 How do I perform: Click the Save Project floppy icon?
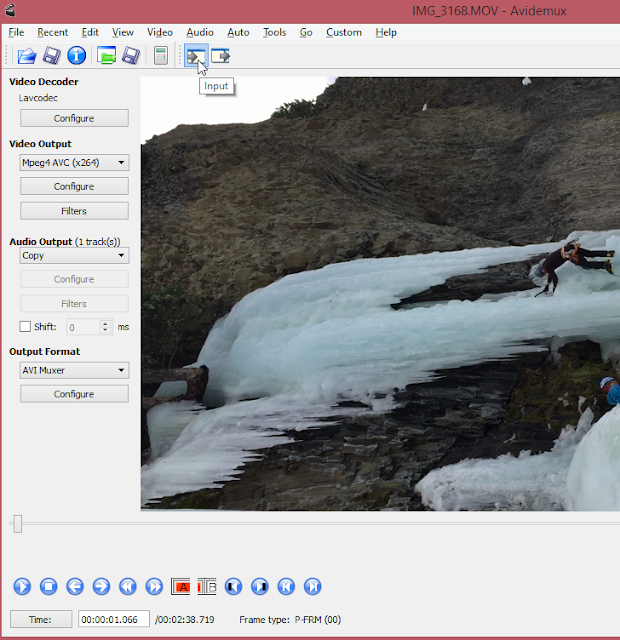[x=131, y=56]
